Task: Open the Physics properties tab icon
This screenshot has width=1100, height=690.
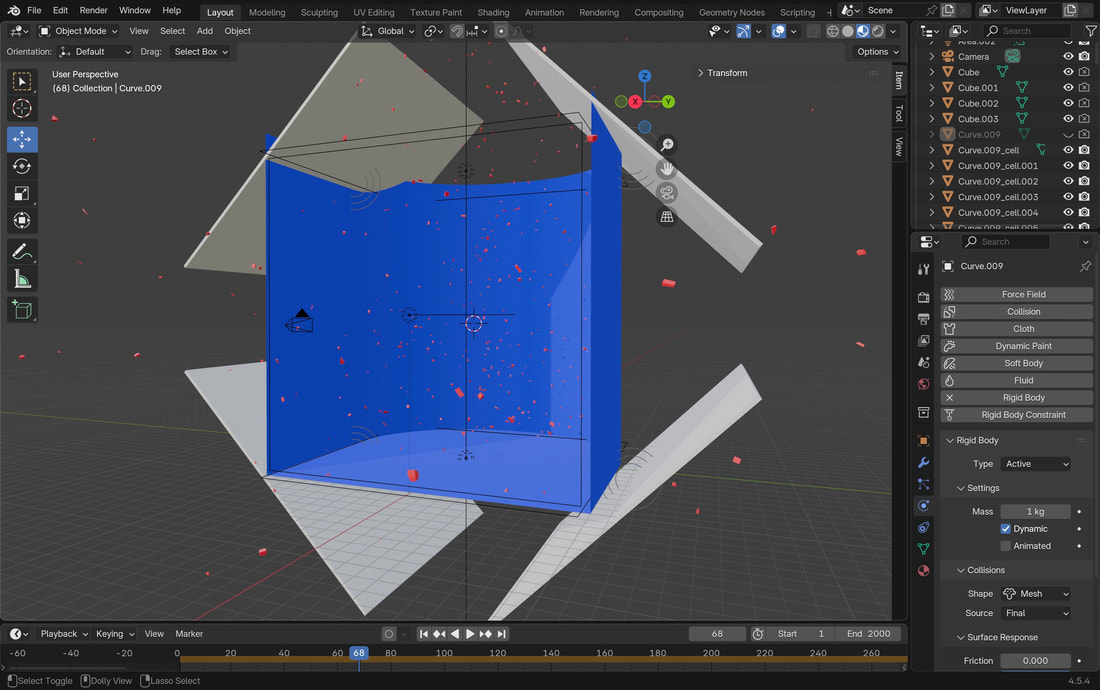Action: 923,506
